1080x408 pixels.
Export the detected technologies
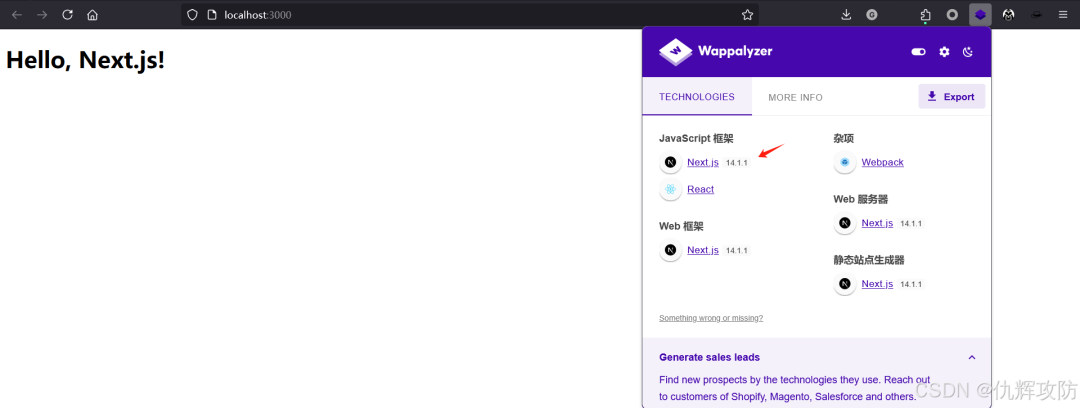point(951,96)
